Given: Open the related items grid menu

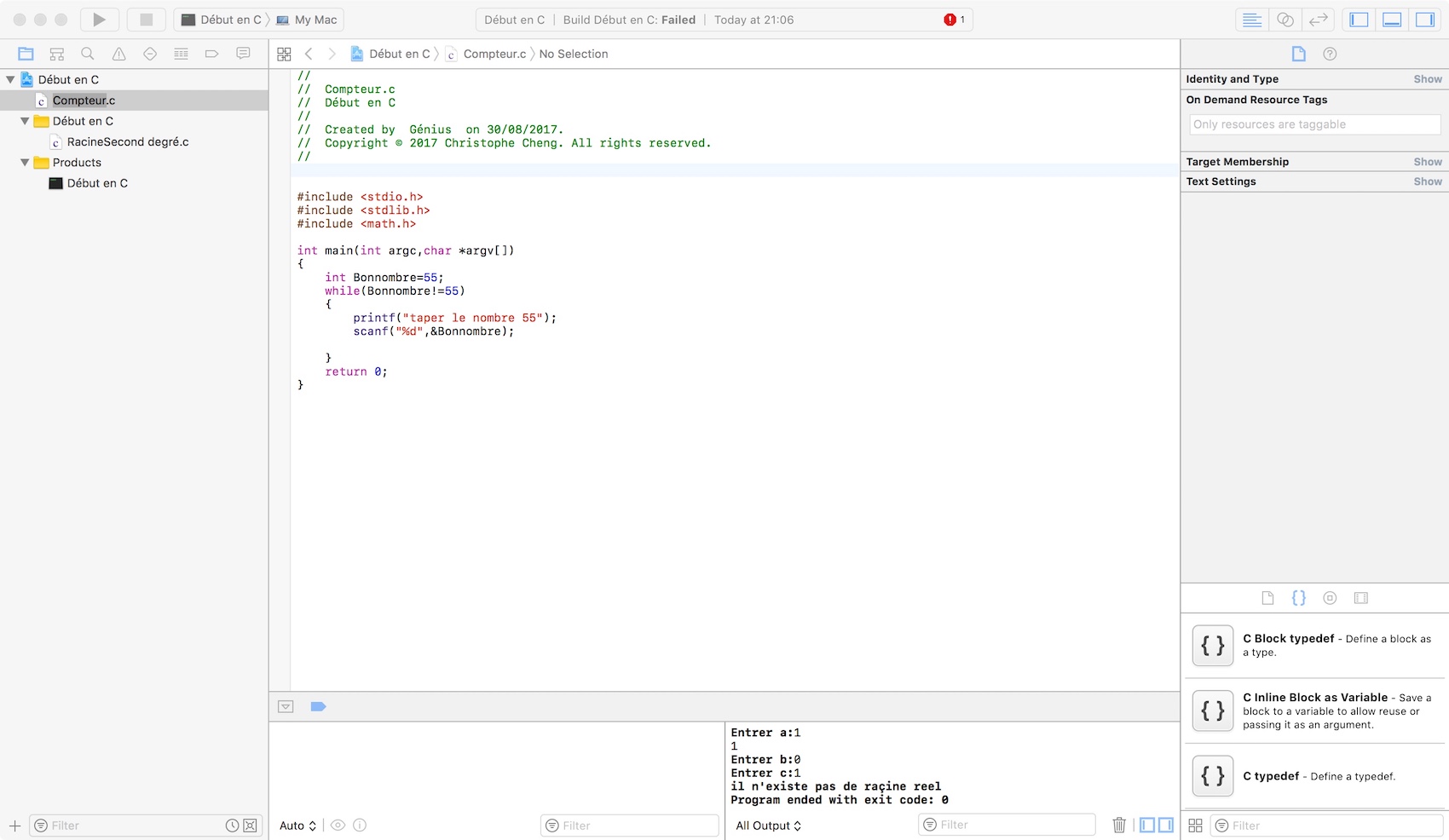Looking at the screenshot, I should tap(285, 54).
